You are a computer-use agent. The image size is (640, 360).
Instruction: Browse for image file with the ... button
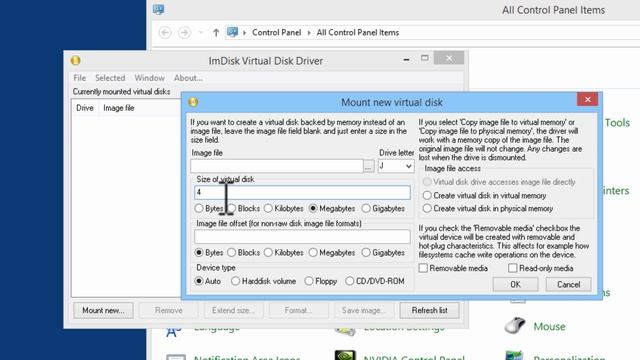369,166
